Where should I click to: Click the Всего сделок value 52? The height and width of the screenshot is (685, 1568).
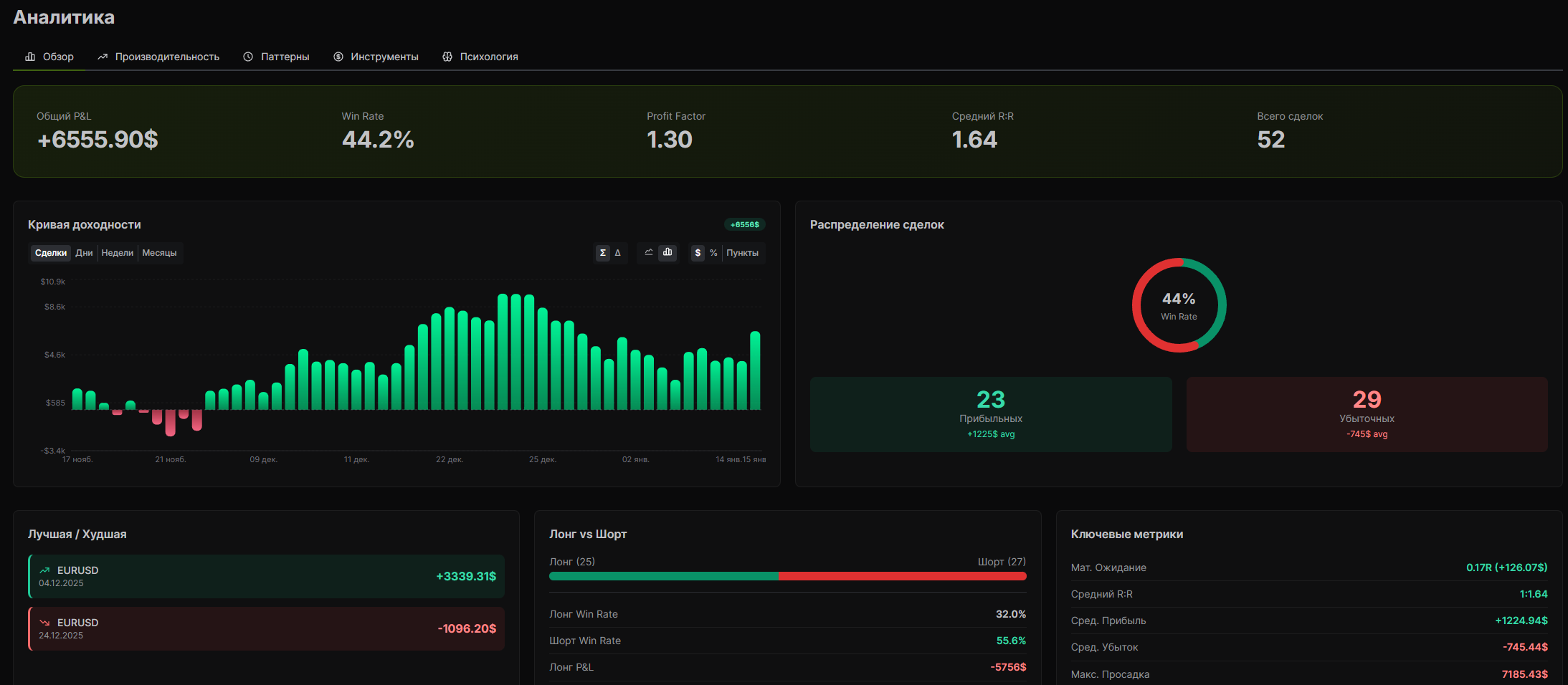pos(1271,139)
